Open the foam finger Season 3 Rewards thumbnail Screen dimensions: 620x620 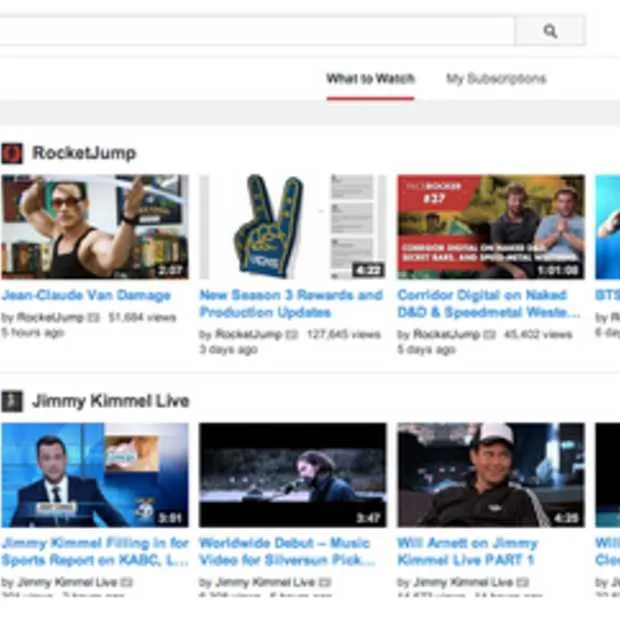[293, 227]
